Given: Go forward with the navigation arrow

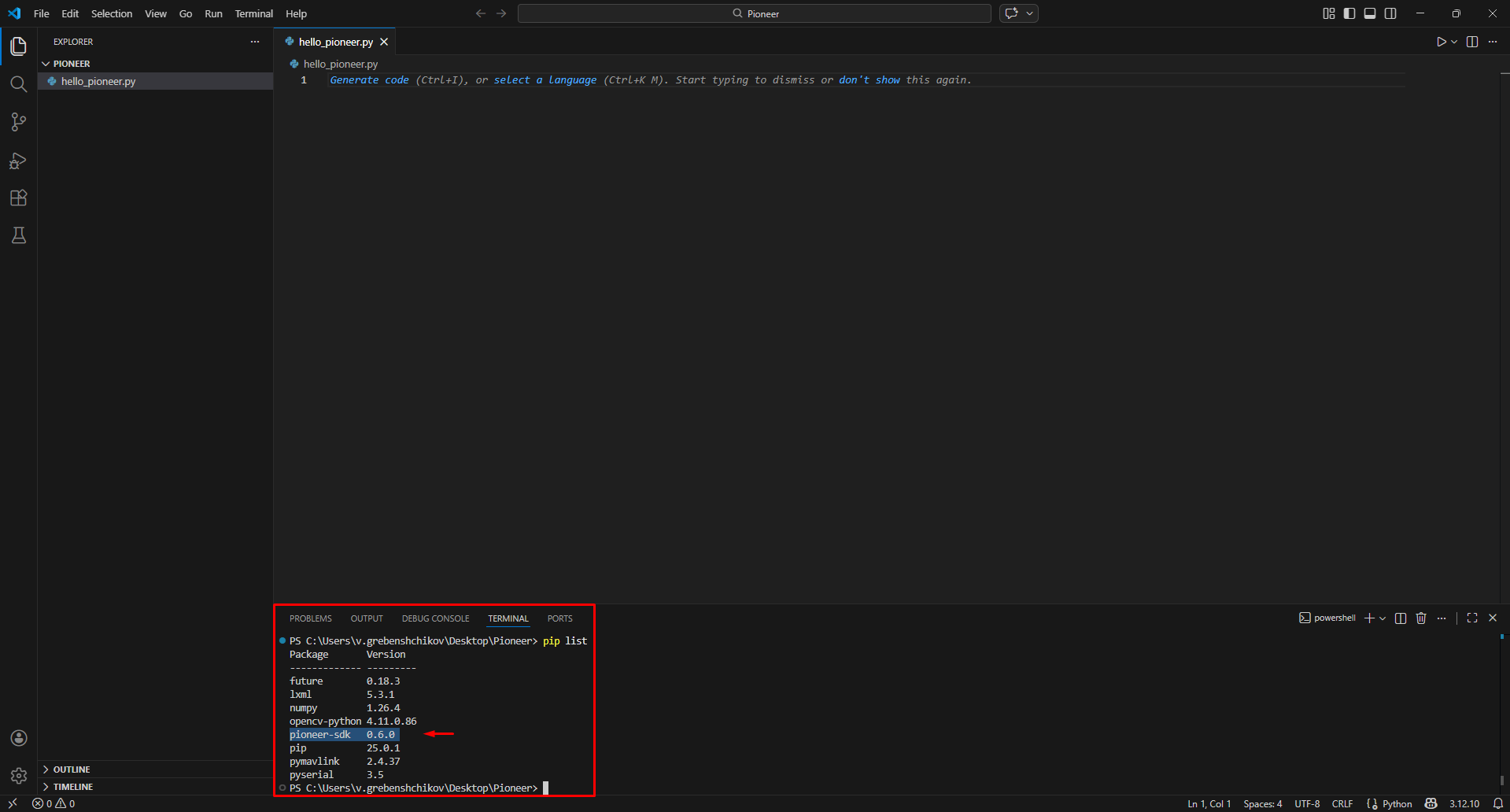Looking at the screenshot, I should (501, 13).
